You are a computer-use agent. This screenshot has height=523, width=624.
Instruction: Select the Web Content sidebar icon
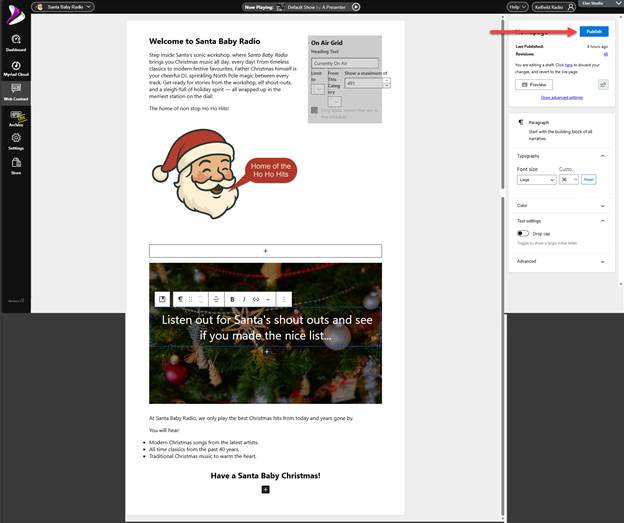tap(16, 92)
